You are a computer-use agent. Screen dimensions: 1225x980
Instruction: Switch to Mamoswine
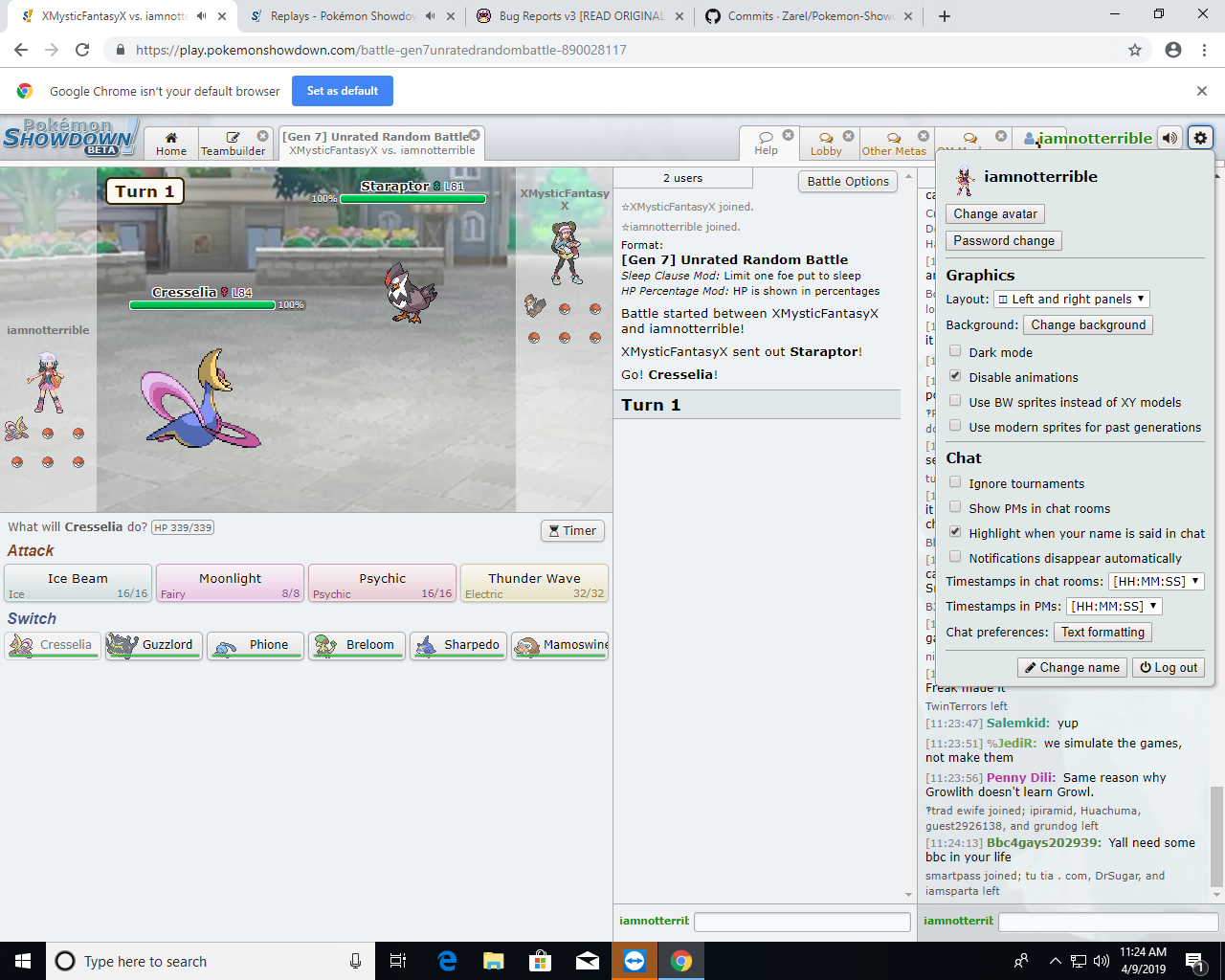559,645
